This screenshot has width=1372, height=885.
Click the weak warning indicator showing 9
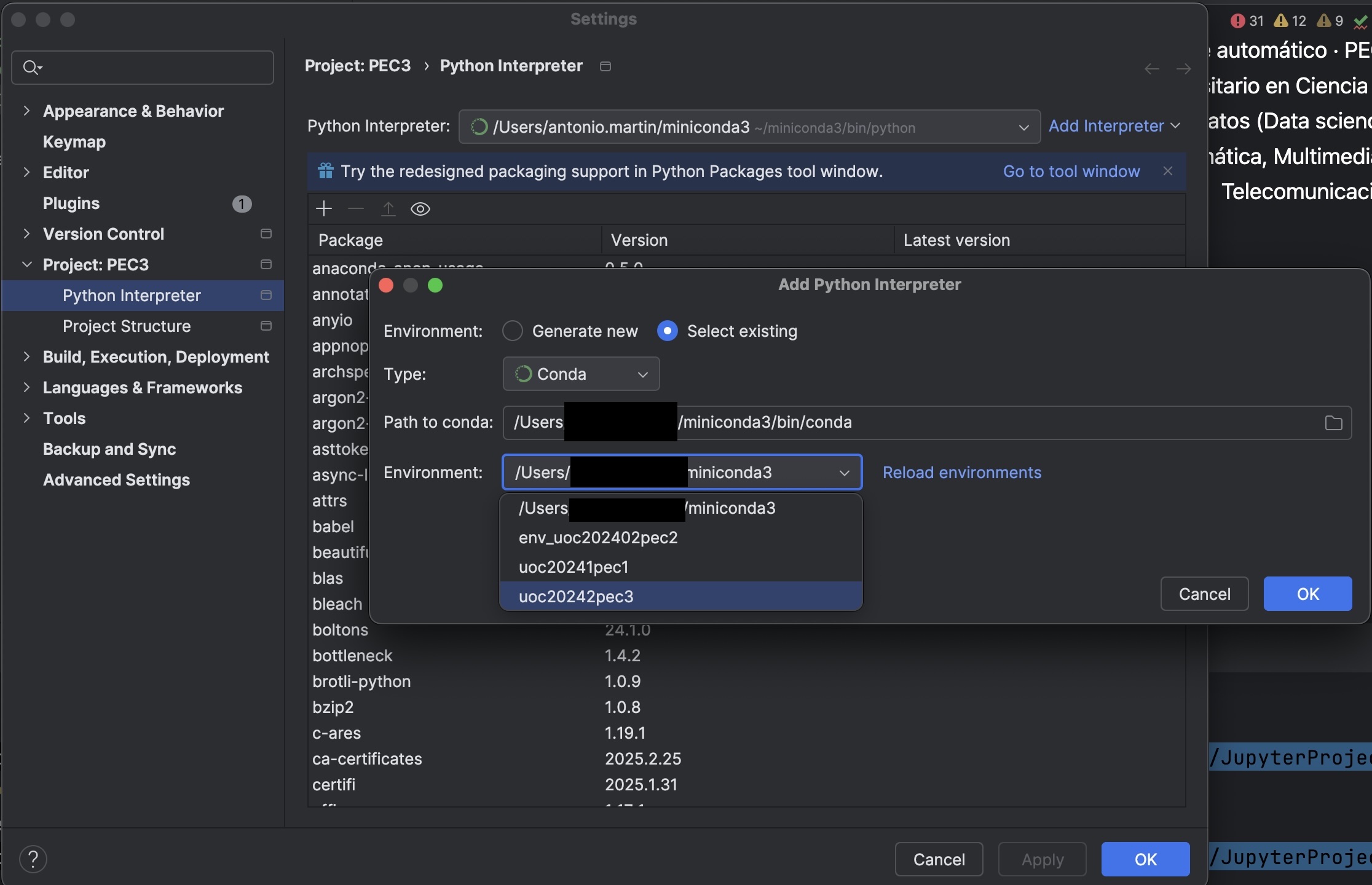click(x=1330, y=21)
